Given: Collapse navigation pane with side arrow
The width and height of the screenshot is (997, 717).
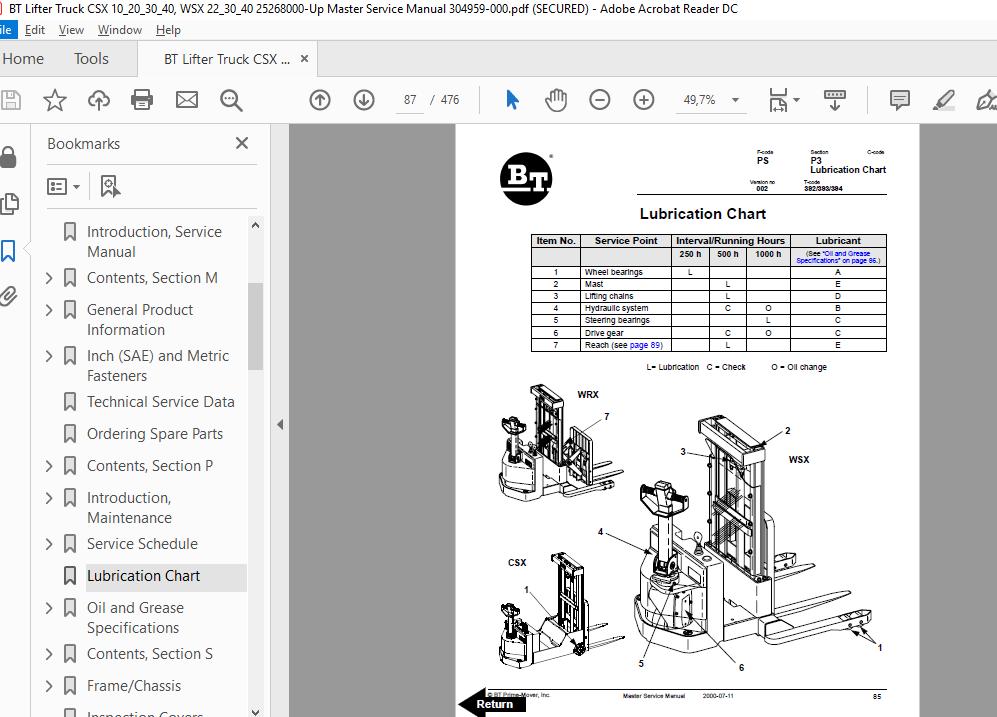Looking at the screenshot, I should pyautogui.click(x=280, y=425).
